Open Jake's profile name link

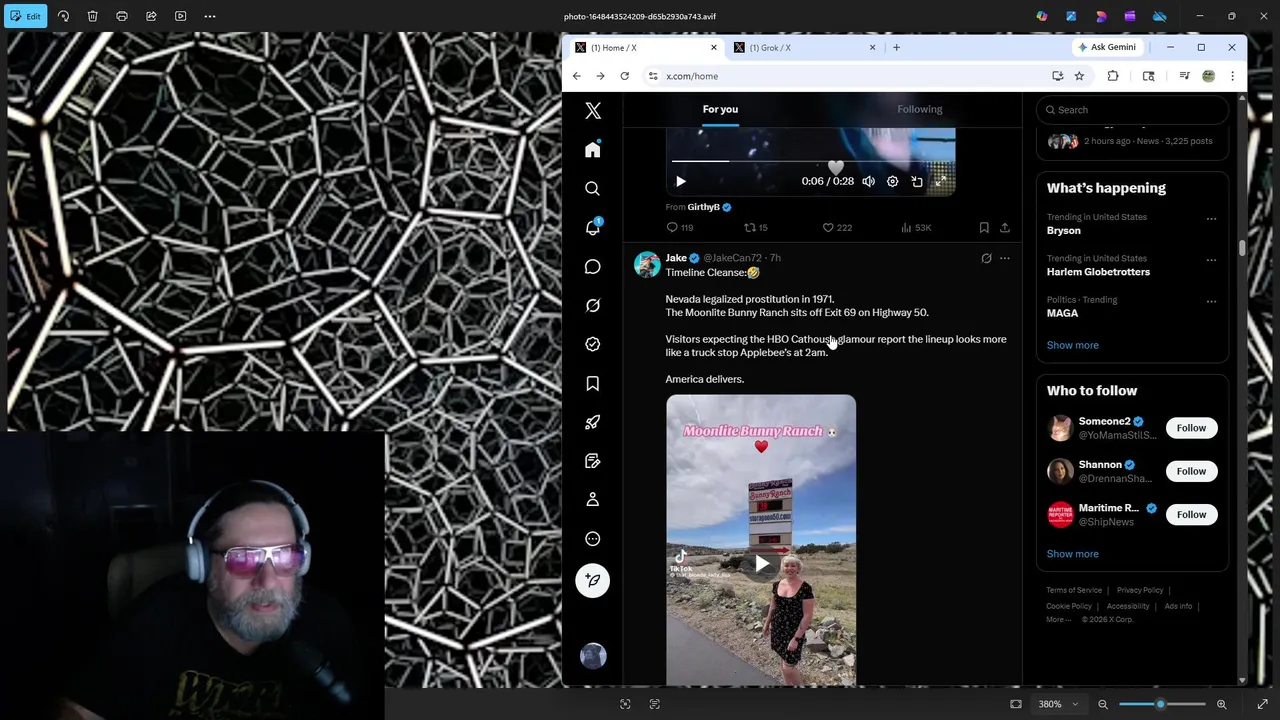click(676, 258)
